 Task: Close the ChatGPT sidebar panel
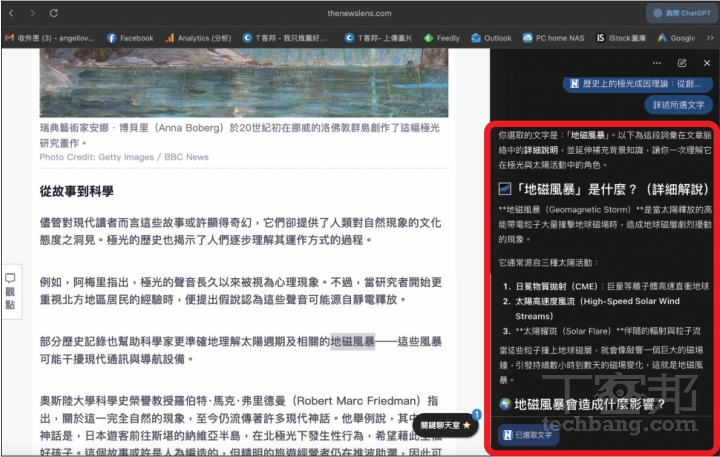click(x=707, y=63)
